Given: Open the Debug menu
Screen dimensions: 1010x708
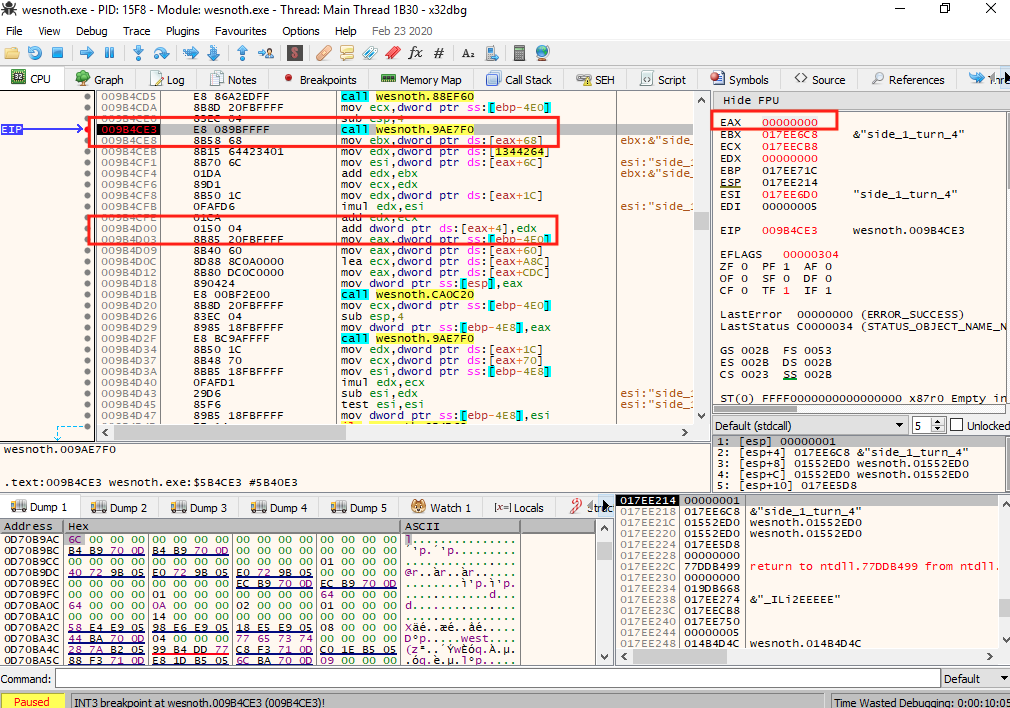Looking at the screenshot, I should [91, 31].
